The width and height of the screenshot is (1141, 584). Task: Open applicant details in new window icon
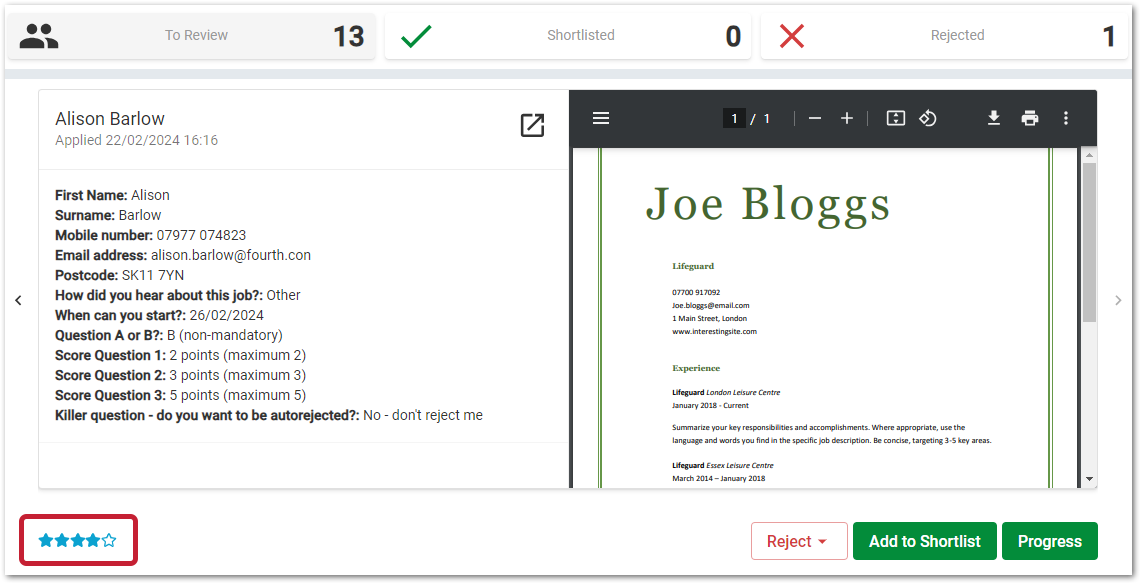(532, 125)
